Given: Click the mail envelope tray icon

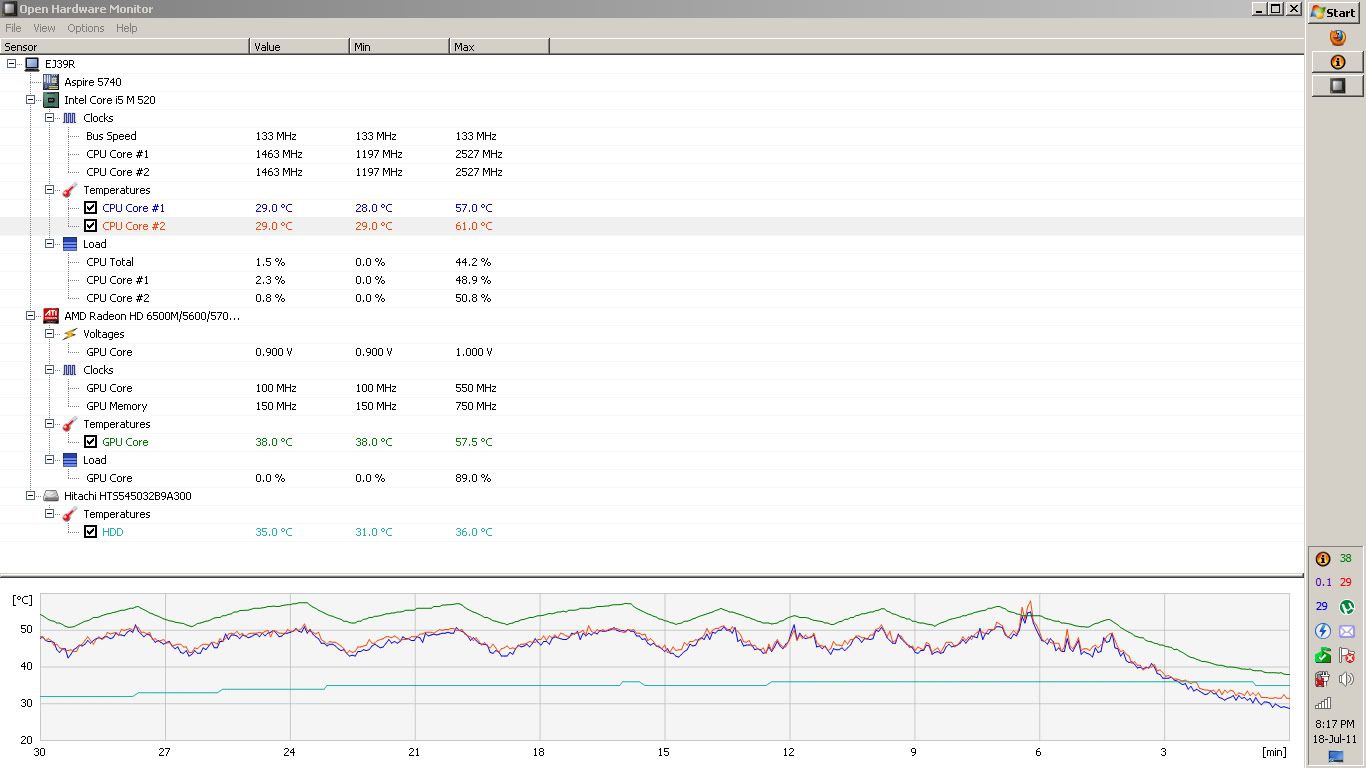Looking at the screenshot, I should [1346, 632].
